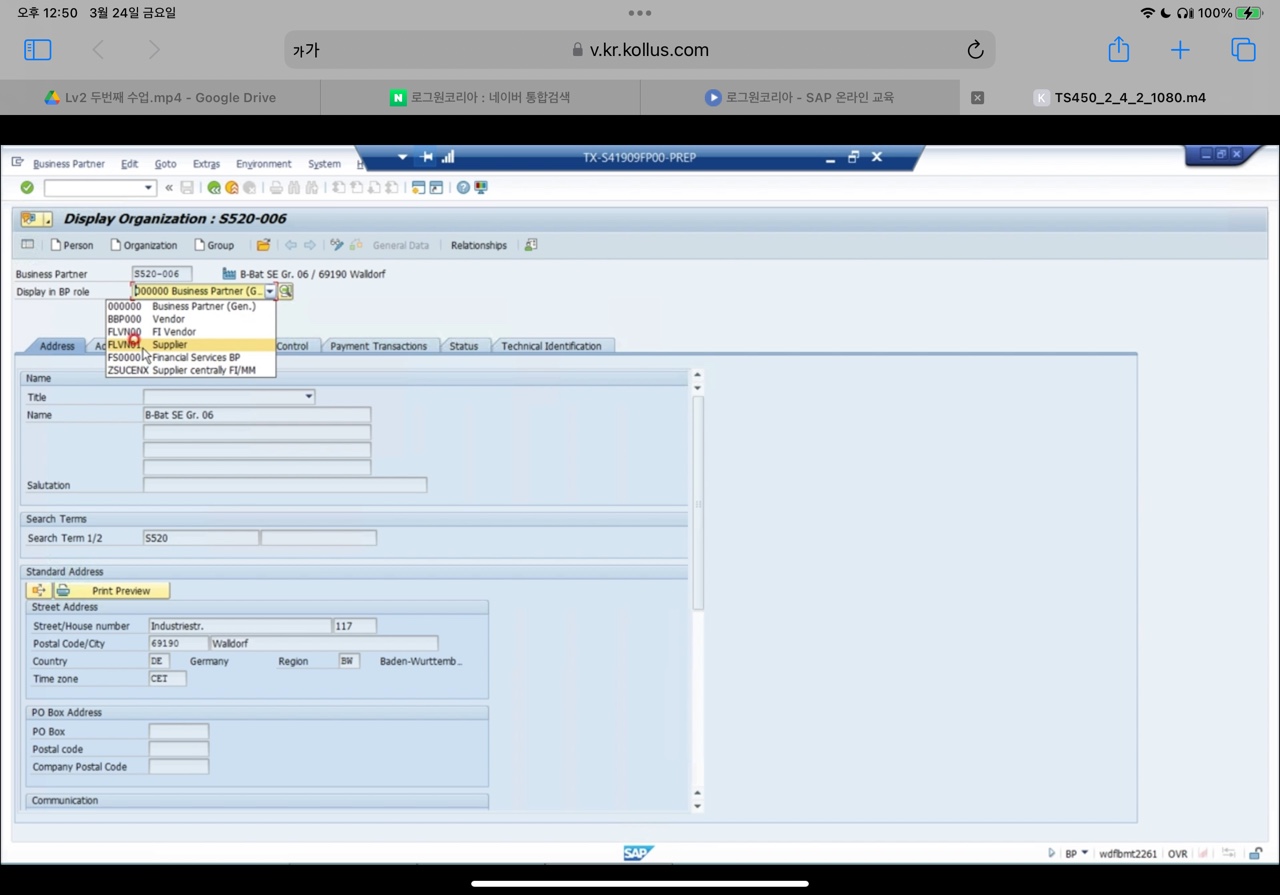Select role BBP000 Vendor
The width and height of the screenshot is (1280, 895).
190,319
